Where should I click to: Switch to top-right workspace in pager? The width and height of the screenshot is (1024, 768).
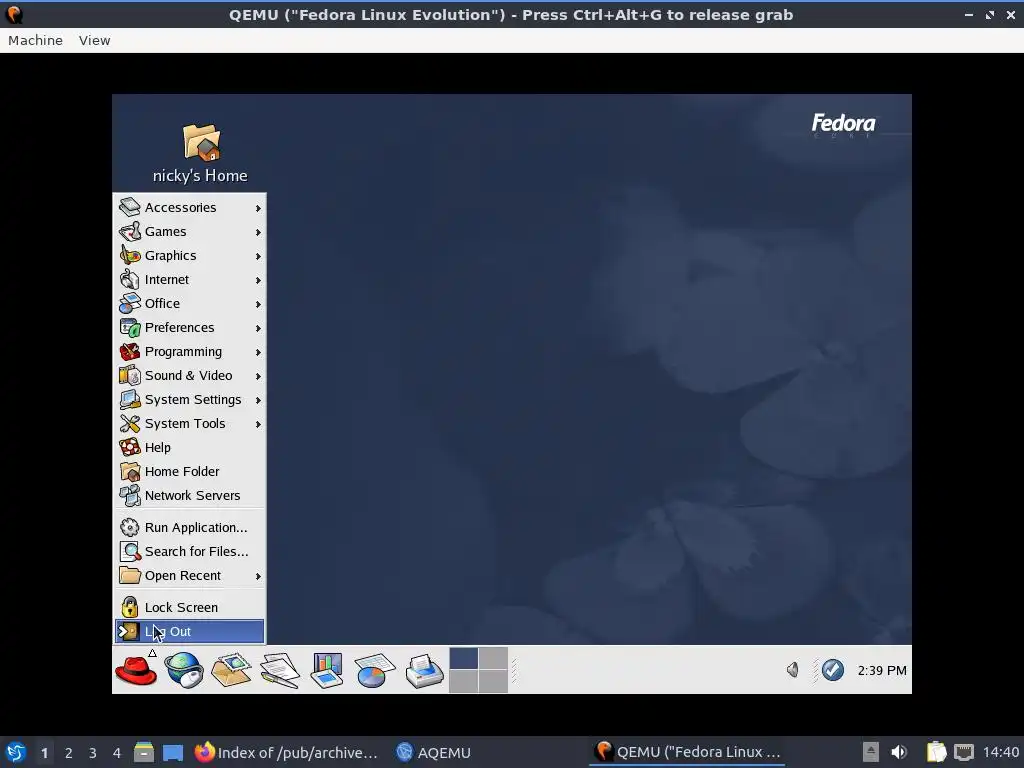pyautogui.click(x=493, y=658)
